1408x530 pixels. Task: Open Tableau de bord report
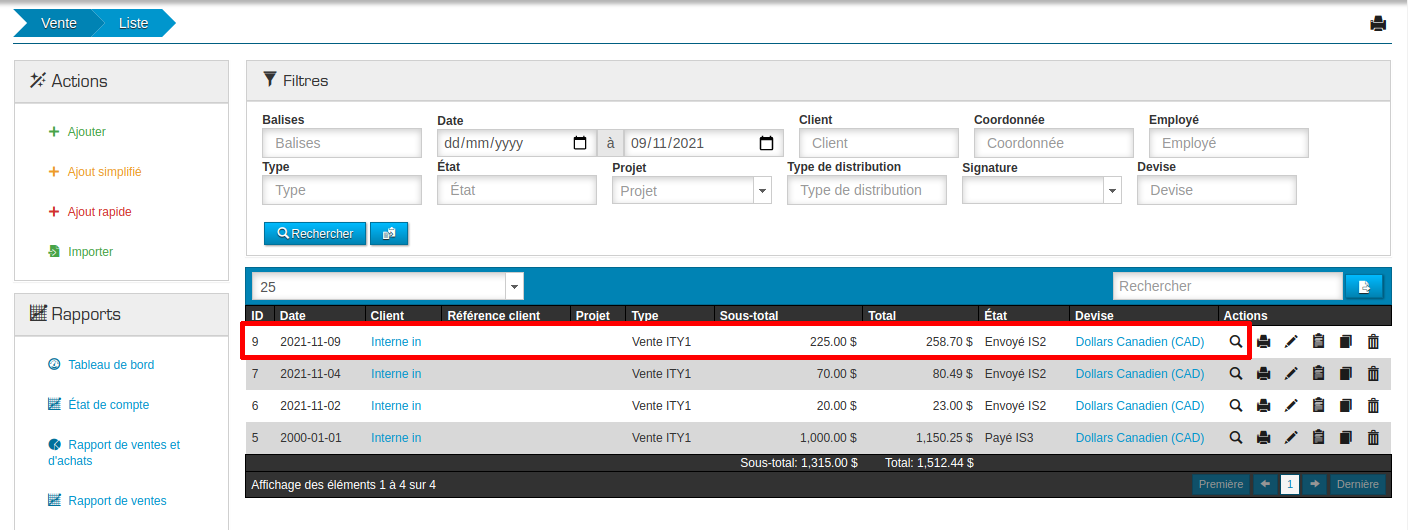click(110, 365)
